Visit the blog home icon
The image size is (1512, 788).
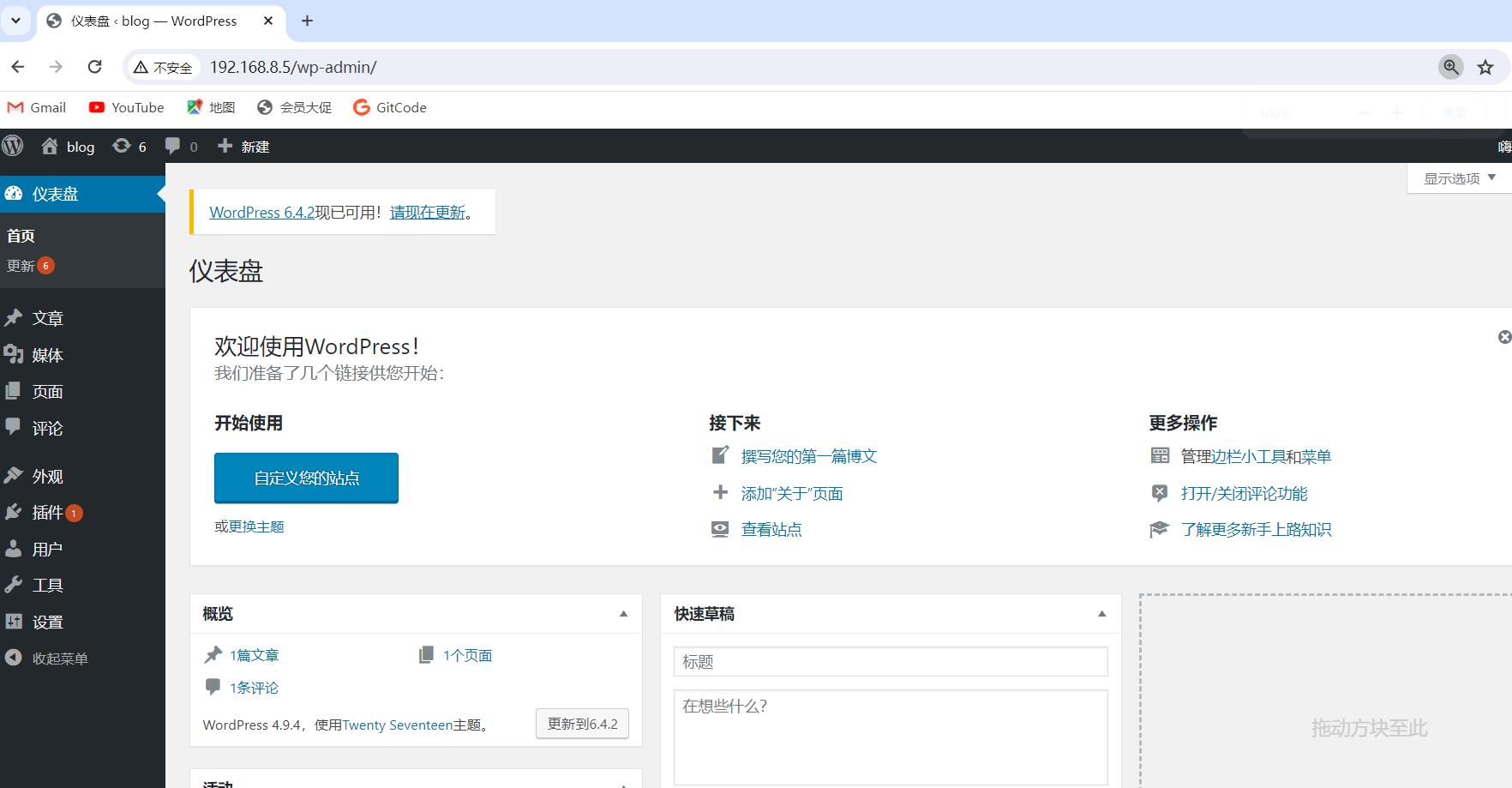[50, 146]
